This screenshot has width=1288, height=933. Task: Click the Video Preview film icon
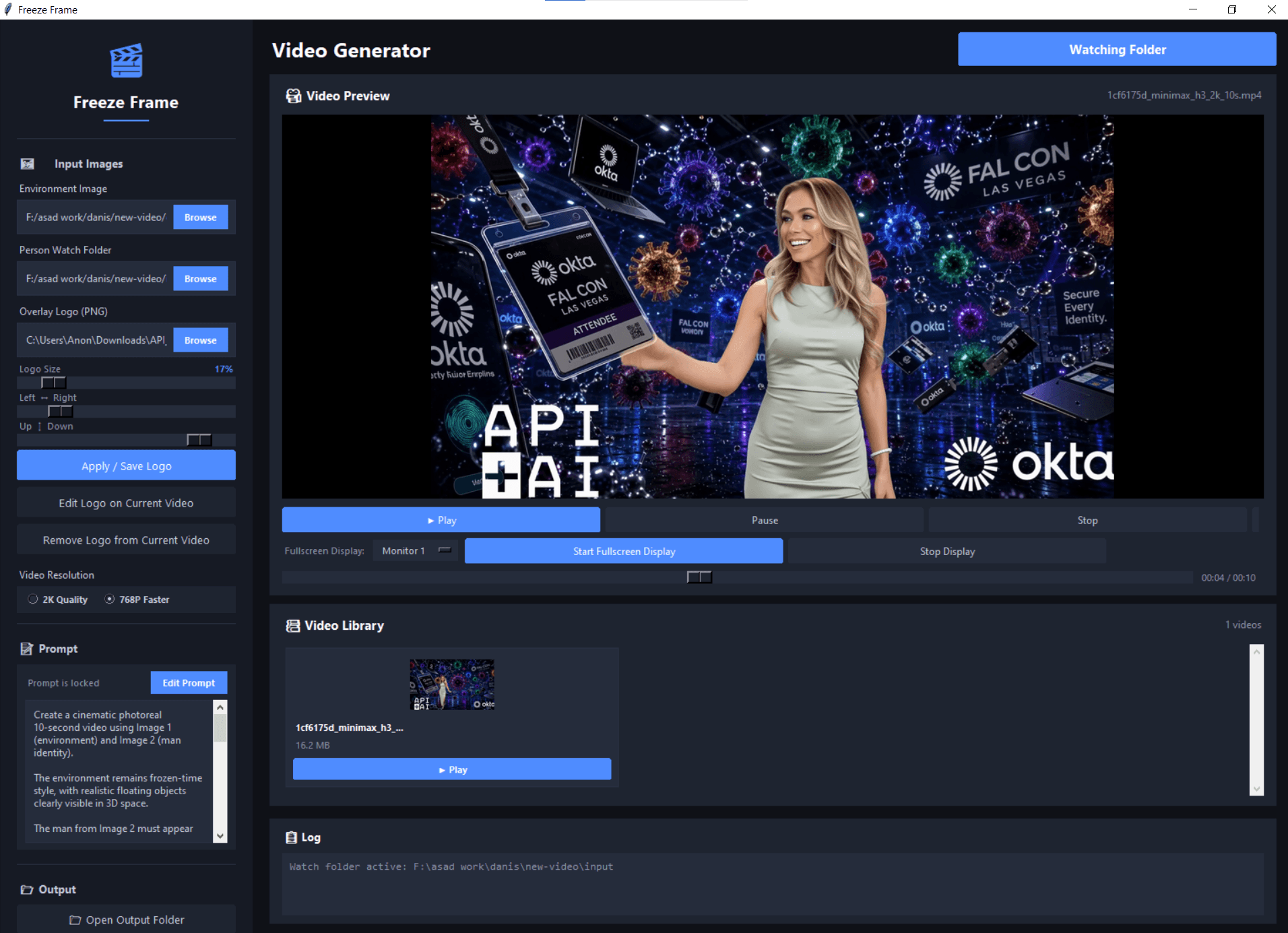[x=294, y=96]
